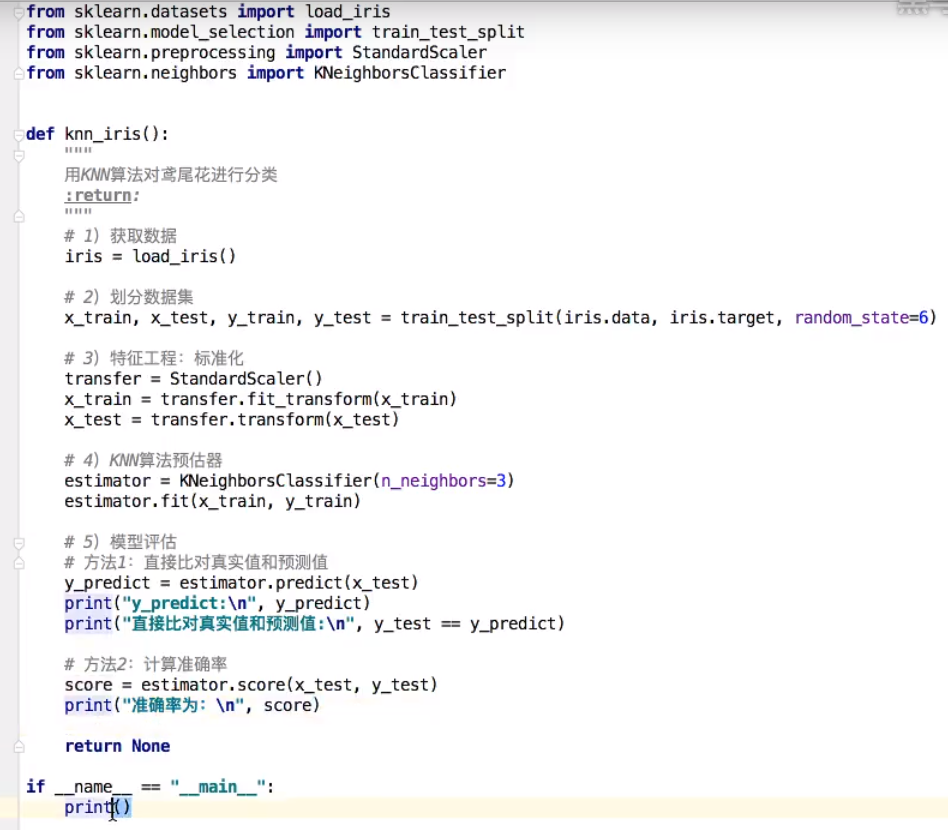This screenshot has height=830, width=948.
Task: Click 'KNeighborsClassifier' in the import line
Action: pyautogui.click(x=410, y=73)
